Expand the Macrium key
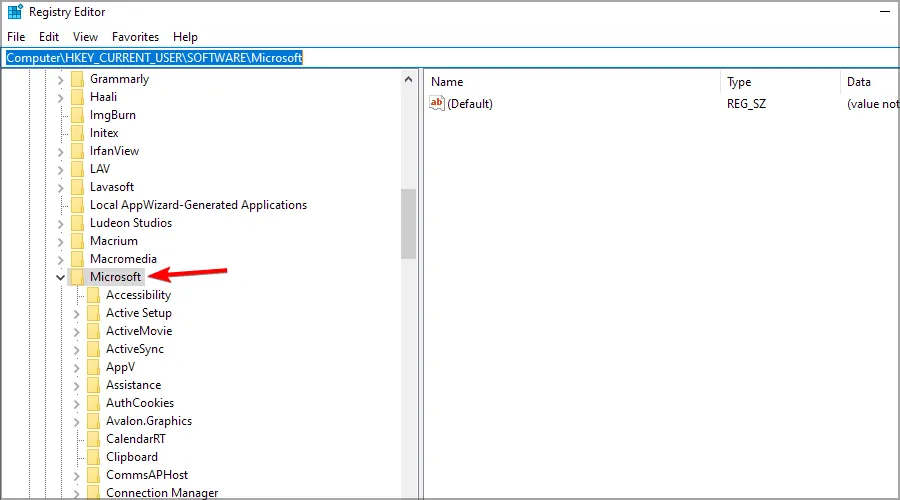The width and height of the screenshot is (900, 500). click(x=60, y=242)
